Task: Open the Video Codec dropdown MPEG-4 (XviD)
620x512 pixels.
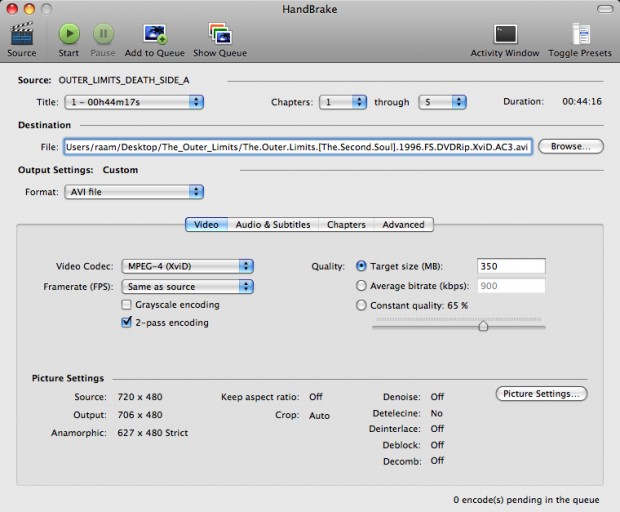Action: click(187, 266)
